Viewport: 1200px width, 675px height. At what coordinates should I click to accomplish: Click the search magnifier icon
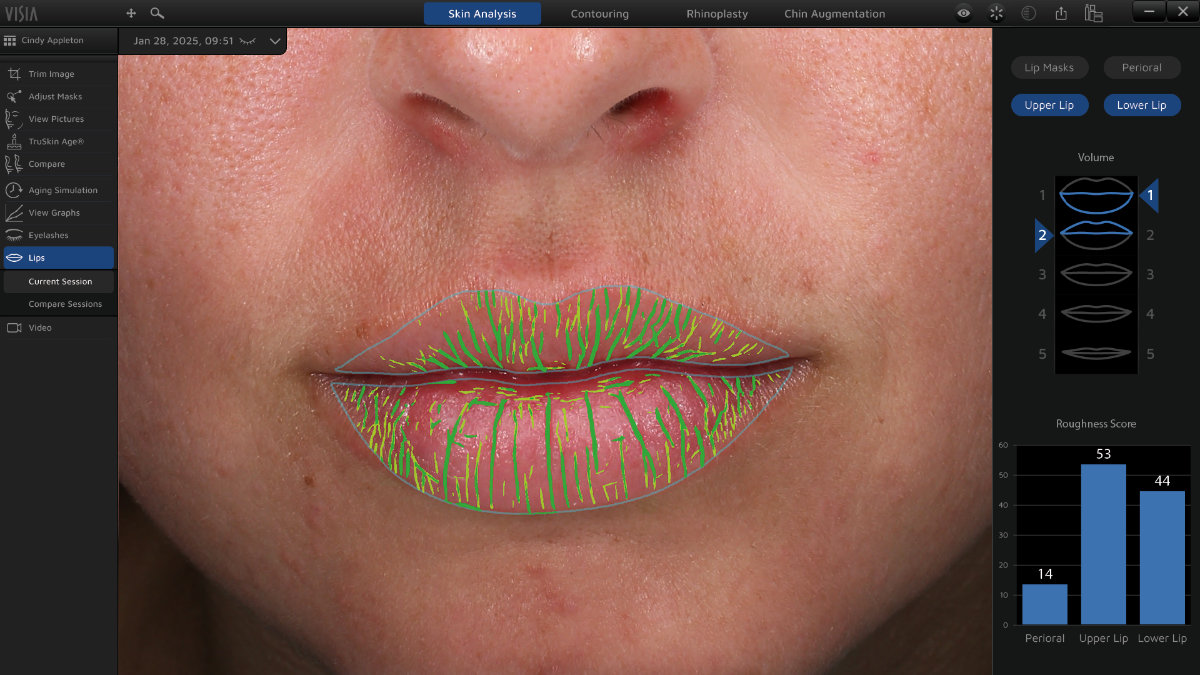coord(157,13)
